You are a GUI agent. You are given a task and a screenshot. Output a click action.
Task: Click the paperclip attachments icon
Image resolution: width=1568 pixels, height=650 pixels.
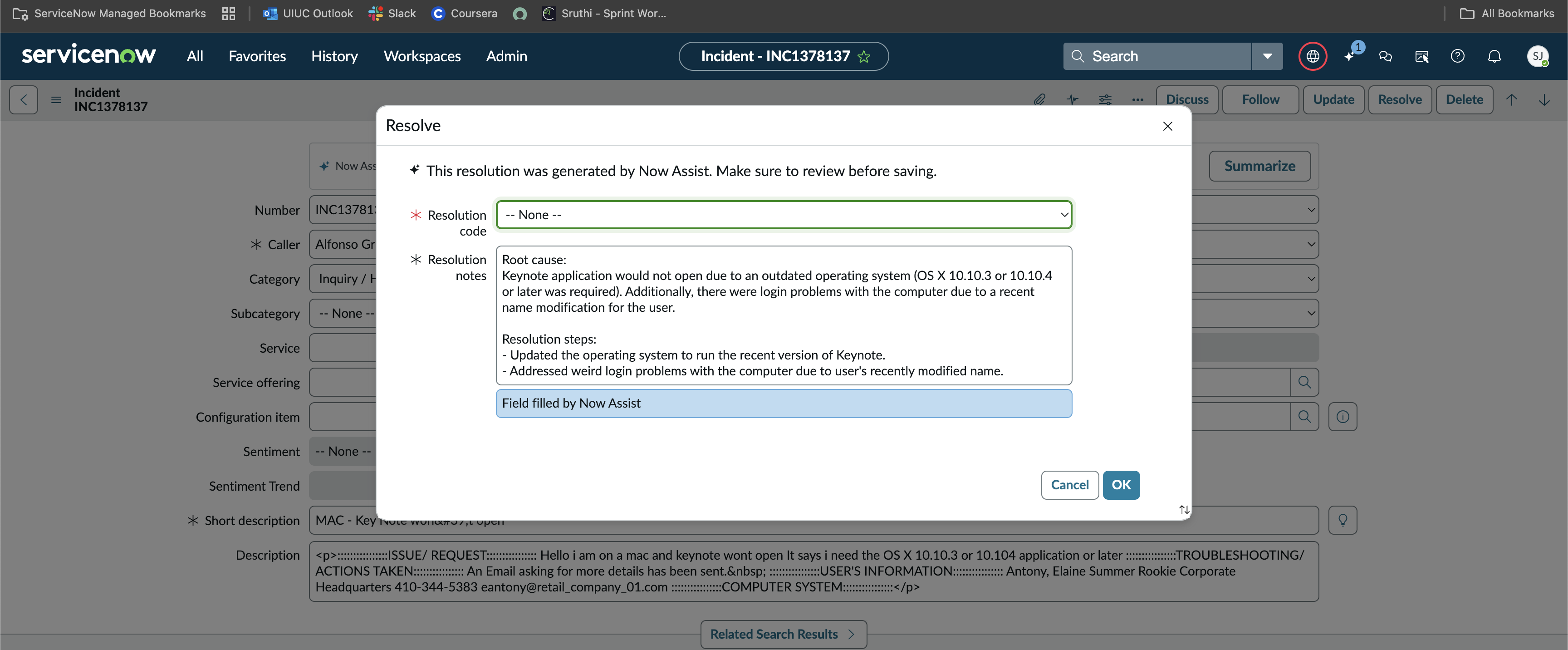point(1039,99)
